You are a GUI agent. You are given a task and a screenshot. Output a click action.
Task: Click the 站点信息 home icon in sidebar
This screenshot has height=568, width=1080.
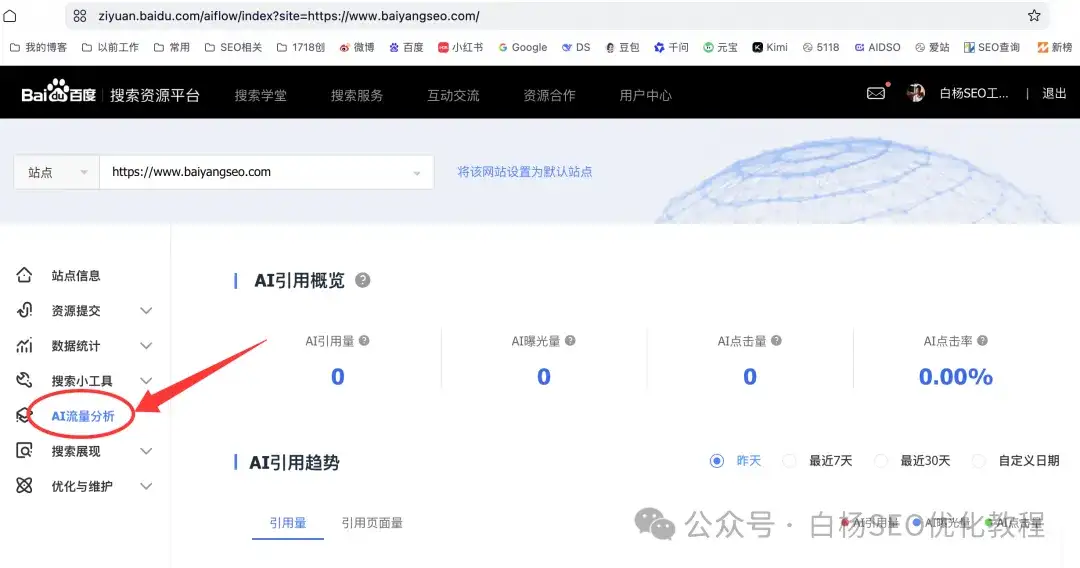click(24, 275)
